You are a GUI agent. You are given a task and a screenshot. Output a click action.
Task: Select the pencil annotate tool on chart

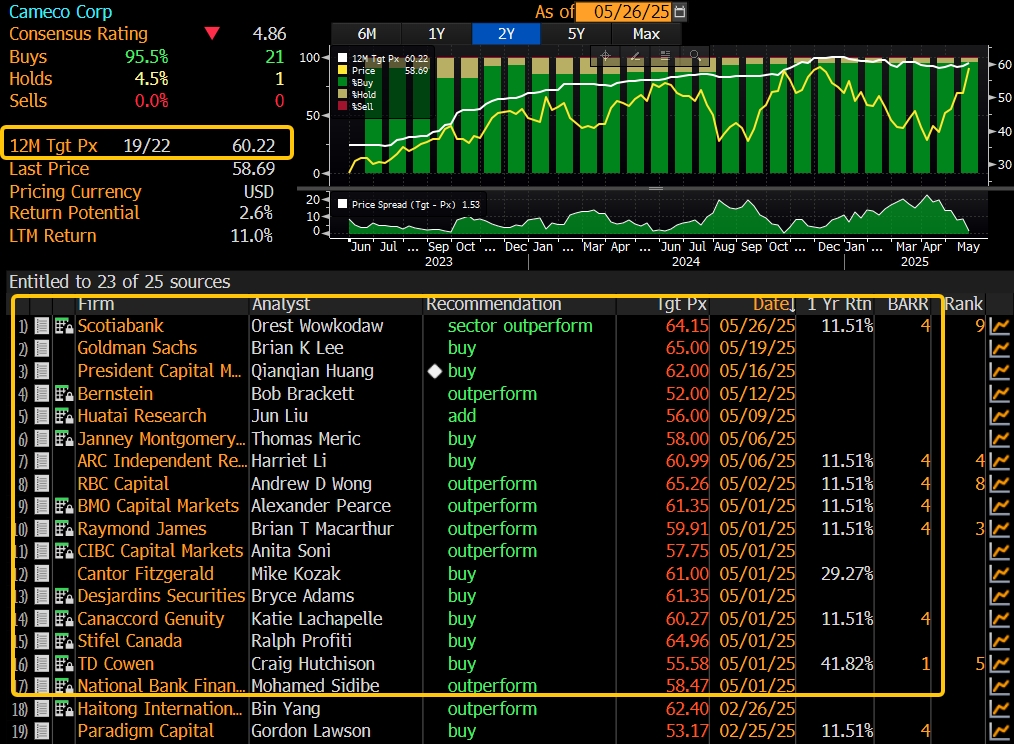click(x=634, y=56)
